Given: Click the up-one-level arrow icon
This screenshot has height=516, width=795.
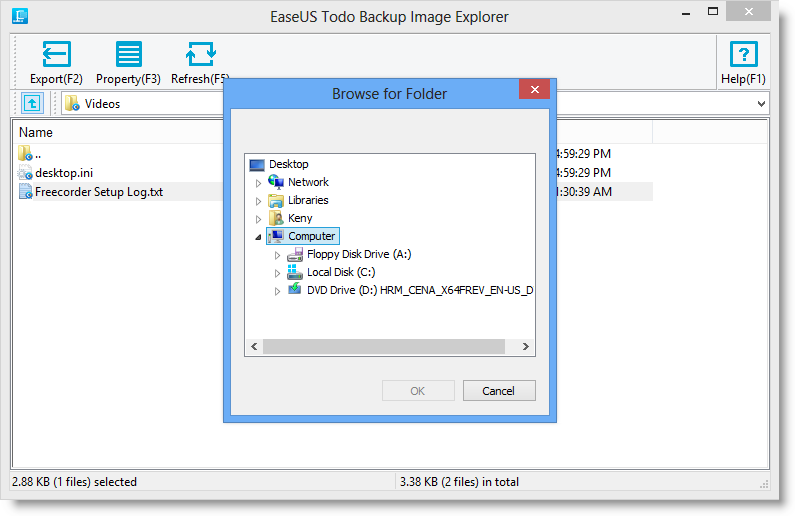Looking at the screenshot, I should pos(32,103).
